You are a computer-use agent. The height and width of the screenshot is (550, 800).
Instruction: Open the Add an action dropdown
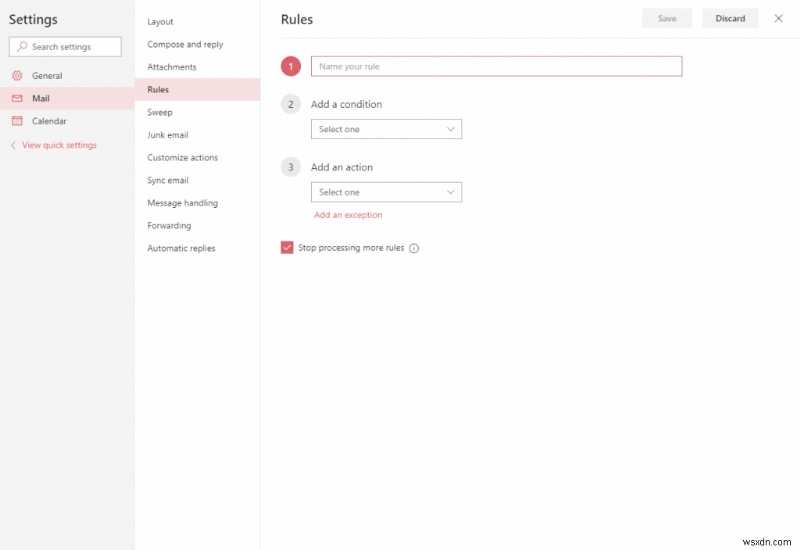click(x=386, y=192)
